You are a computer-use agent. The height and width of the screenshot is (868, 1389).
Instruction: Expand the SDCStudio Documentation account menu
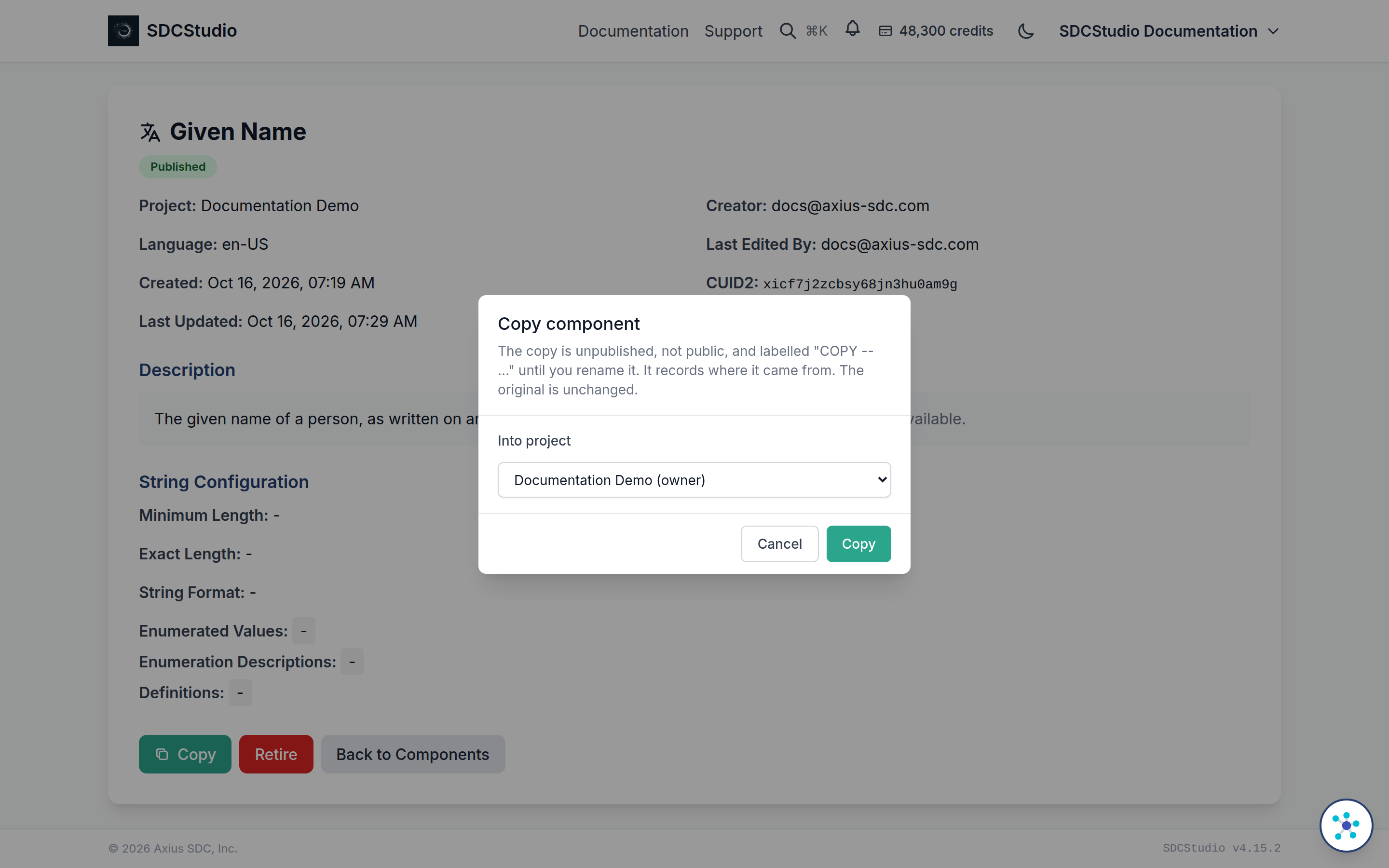click(1169, 31)
